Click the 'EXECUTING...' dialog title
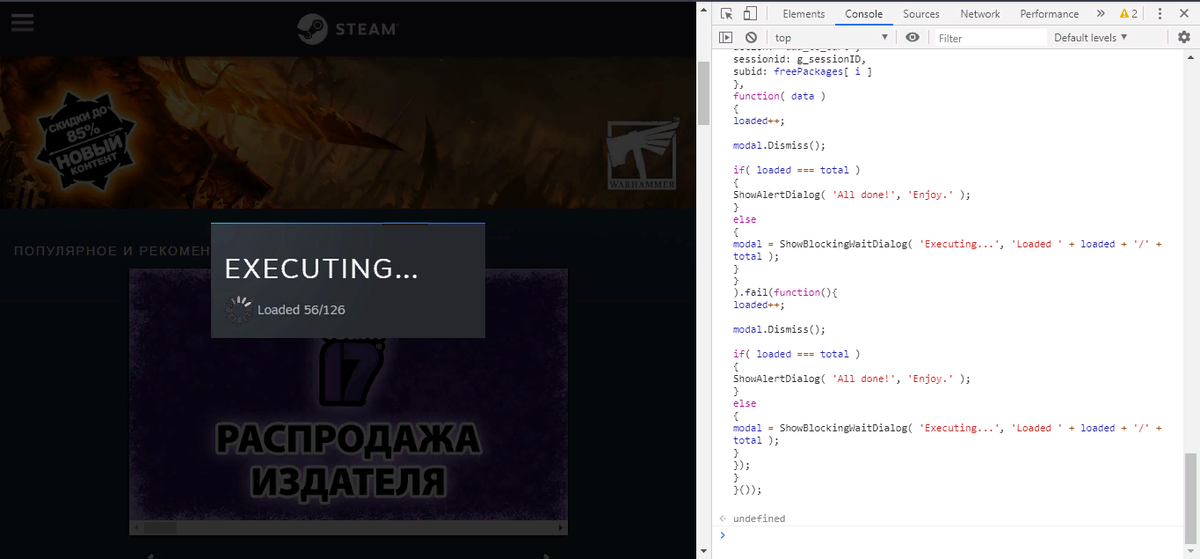Image resolution: width=1200 pixels, height=559 pixels. point(321,269)
